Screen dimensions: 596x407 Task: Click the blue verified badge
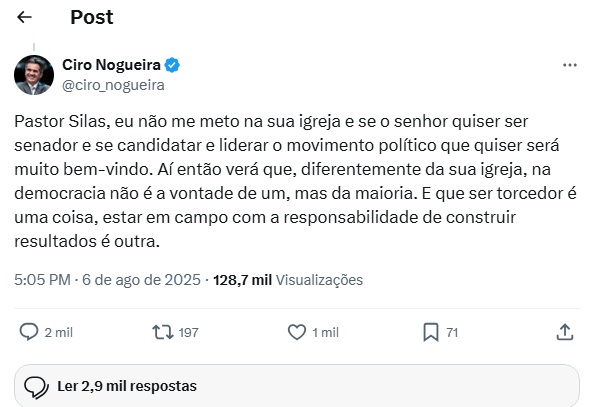pos(172,65)
